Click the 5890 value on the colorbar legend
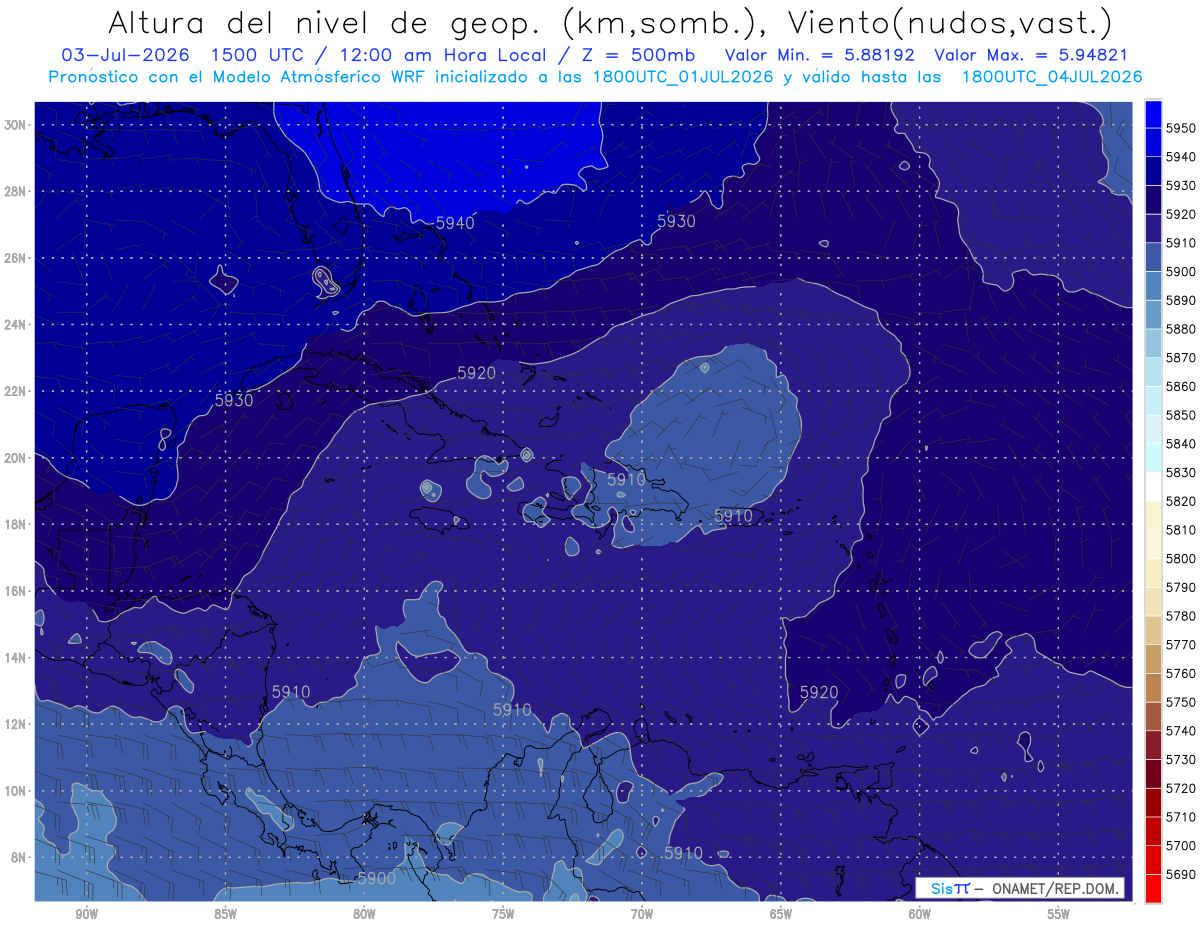This screenshot has width=1200, height=927. [x=1182, y=300]
